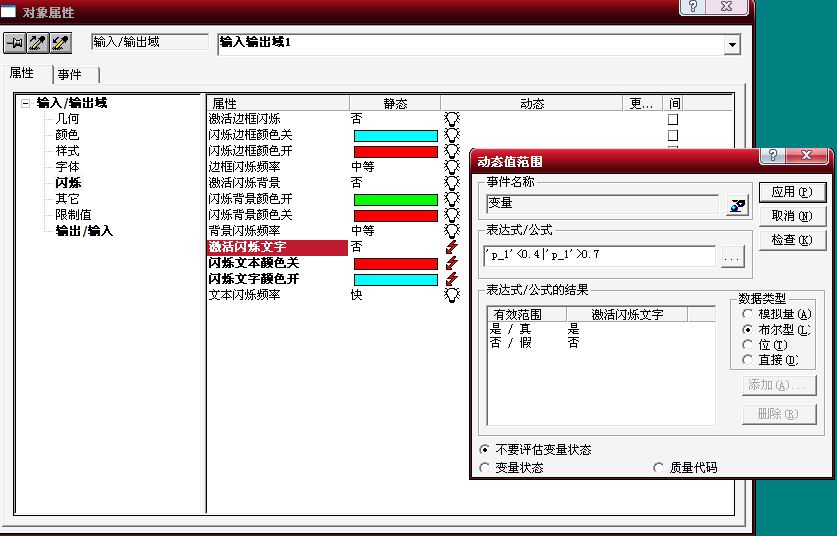The image size is (837, 536).
Task: Select the 模拟量 (A) data type radio
Action: (x=747, y=314)
